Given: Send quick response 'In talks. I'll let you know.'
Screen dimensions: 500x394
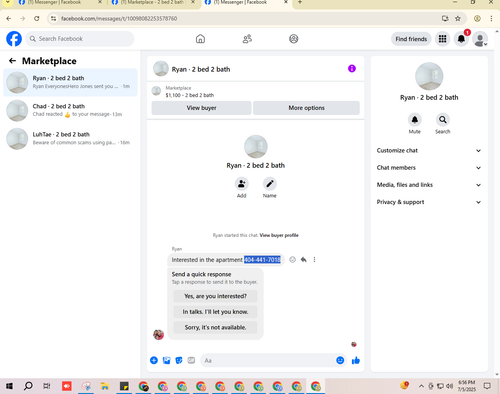Looking at the screenshot, I should pyautogui.click(x=215, y=312).
